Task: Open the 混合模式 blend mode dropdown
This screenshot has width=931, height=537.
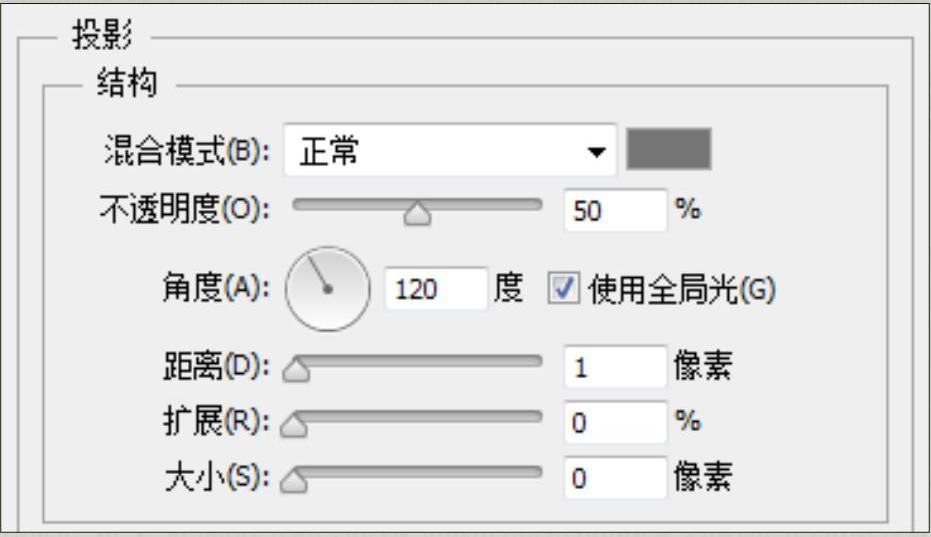Action: coord(449,151)
